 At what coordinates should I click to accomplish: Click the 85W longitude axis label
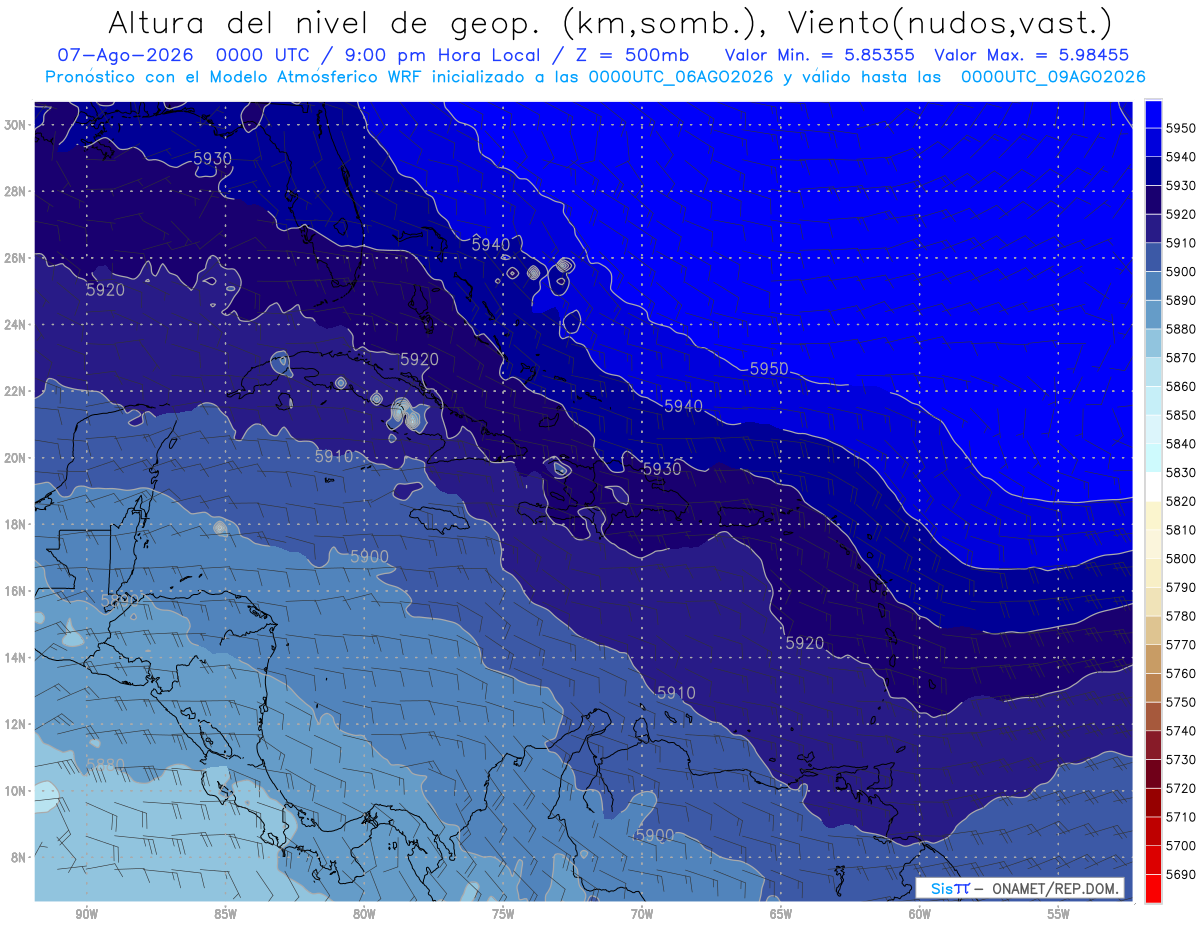(x=225, y=914)
